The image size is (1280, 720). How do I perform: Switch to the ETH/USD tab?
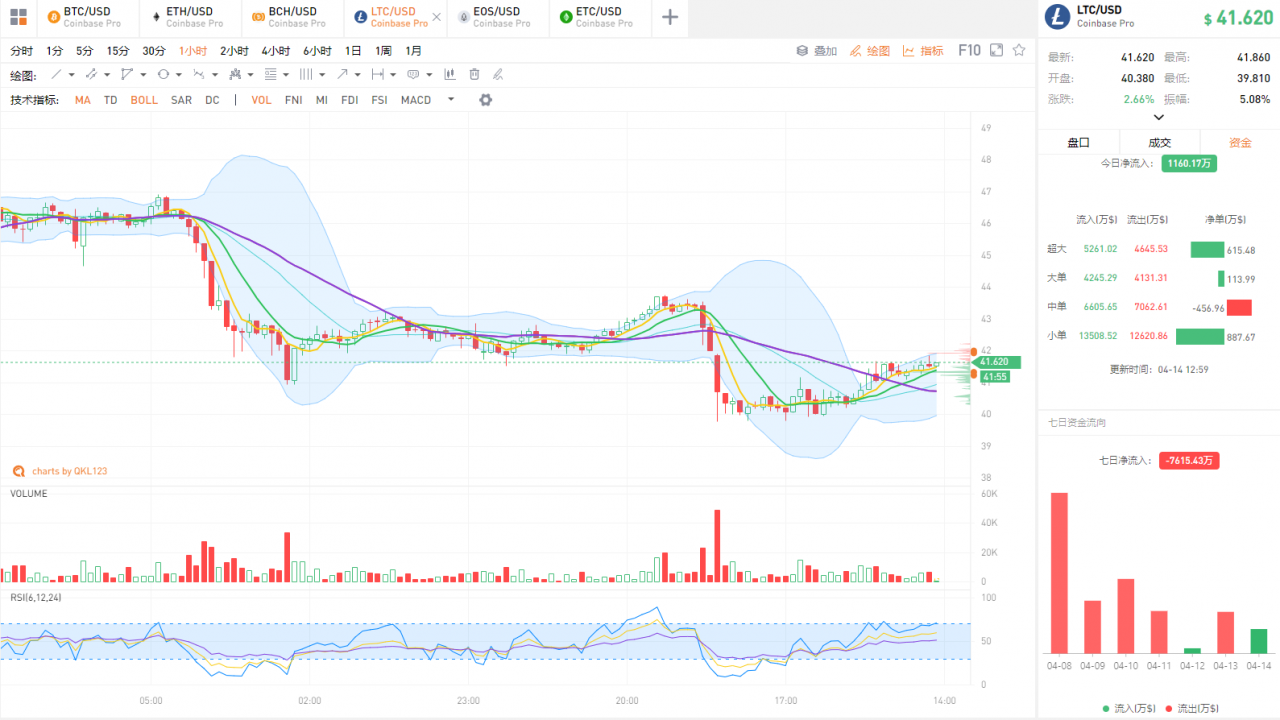point(190,17)
